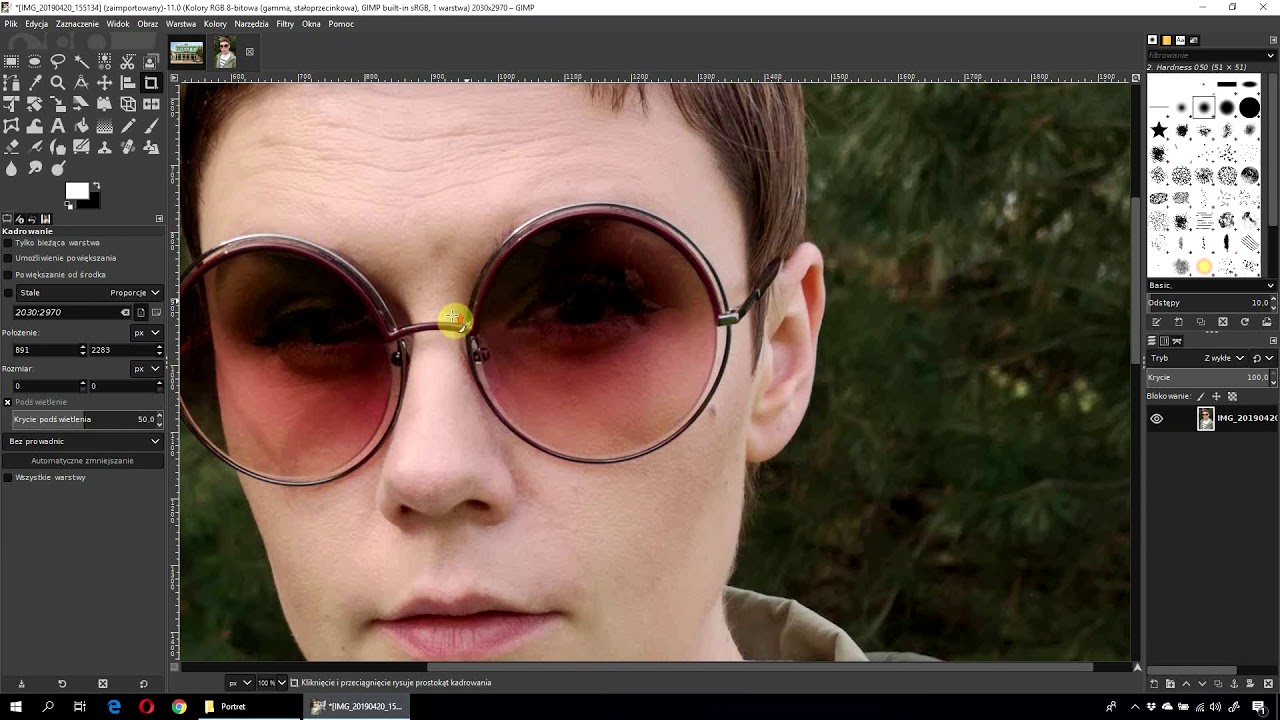Select the Heal bandage tool
The image size is (1280, 720).
(x=128, y=147)
